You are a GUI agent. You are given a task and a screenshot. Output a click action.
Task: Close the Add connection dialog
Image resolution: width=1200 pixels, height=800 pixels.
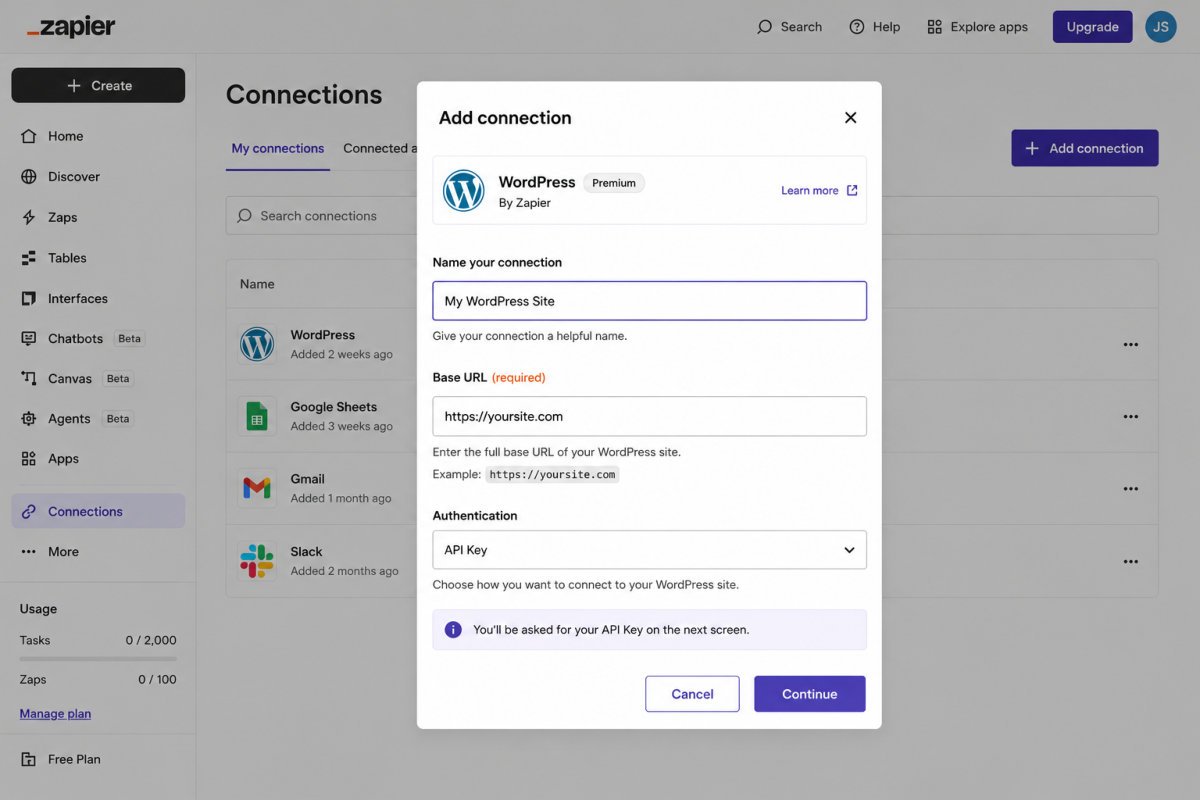pyautogui.click(x=851, y=117)
